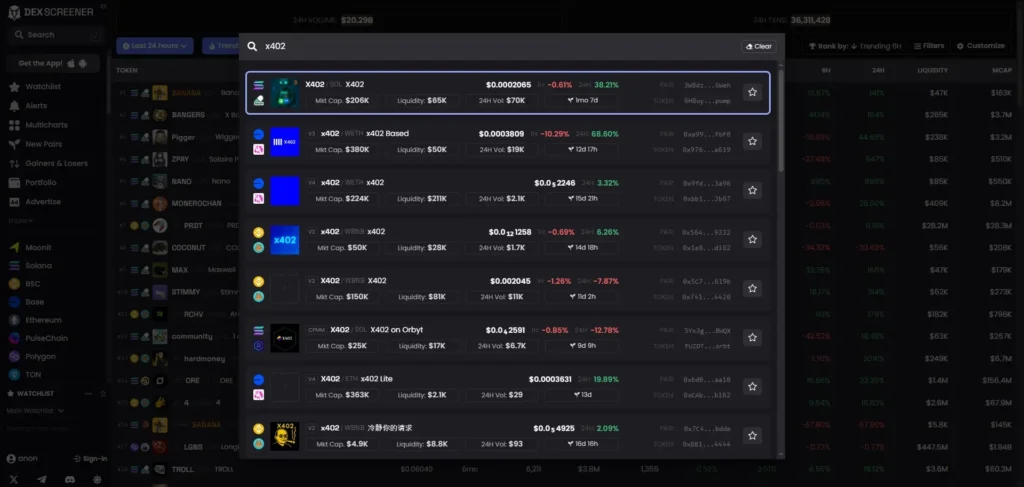Open the Customize options
Viewport: 1024px width, 487px height.
click(x=980, y=46)
